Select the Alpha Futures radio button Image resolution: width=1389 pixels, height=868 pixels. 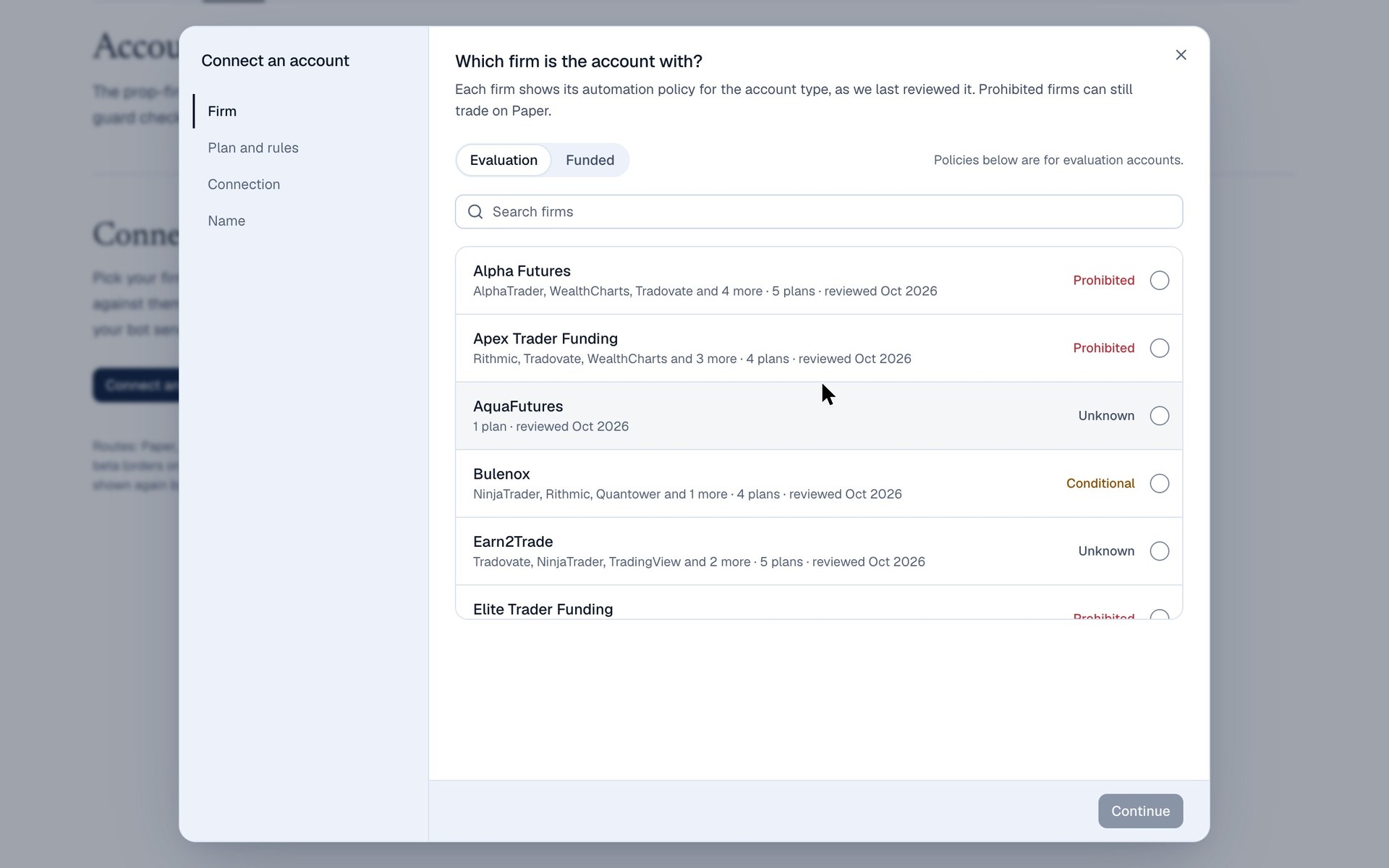[x=1159, y=281]
